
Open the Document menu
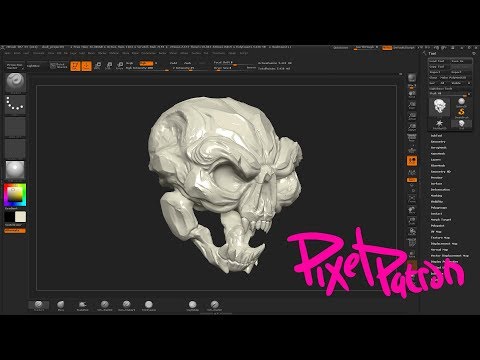[39, 53]
